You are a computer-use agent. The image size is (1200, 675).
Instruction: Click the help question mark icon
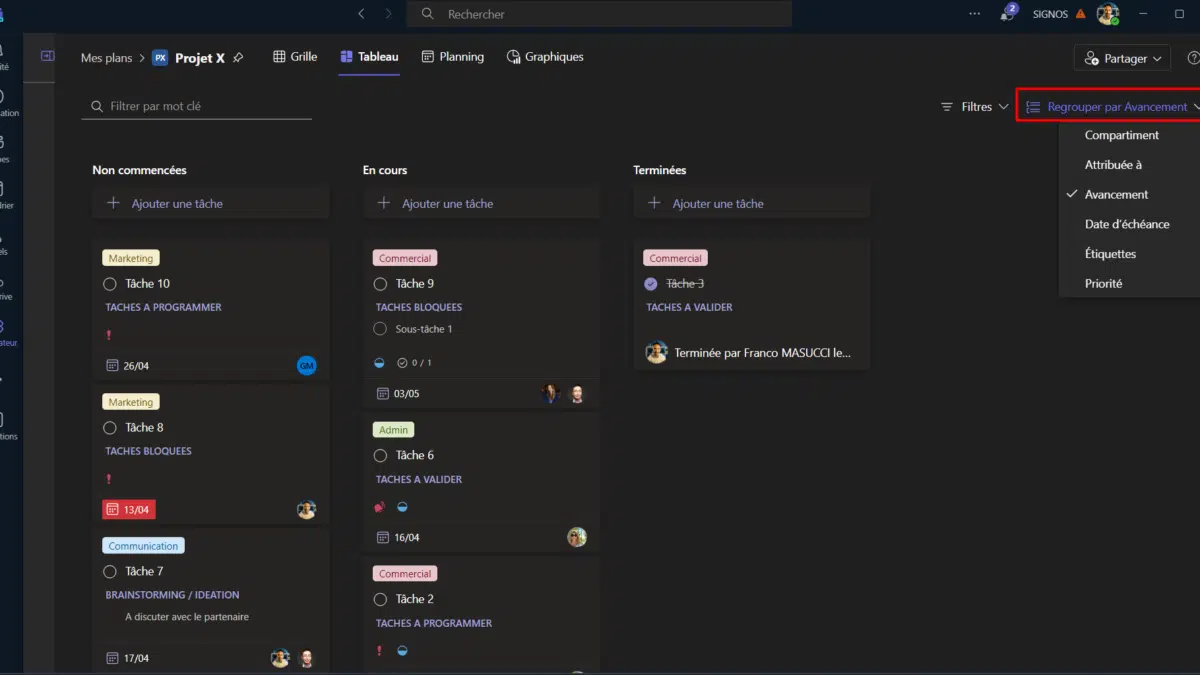[1193, 58]
